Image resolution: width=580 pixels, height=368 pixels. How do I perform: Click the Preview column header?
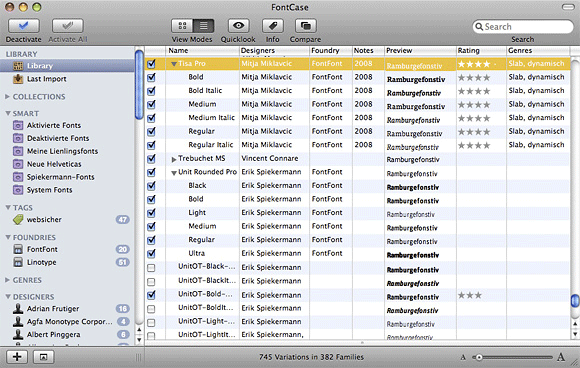[x=420, y=51]
